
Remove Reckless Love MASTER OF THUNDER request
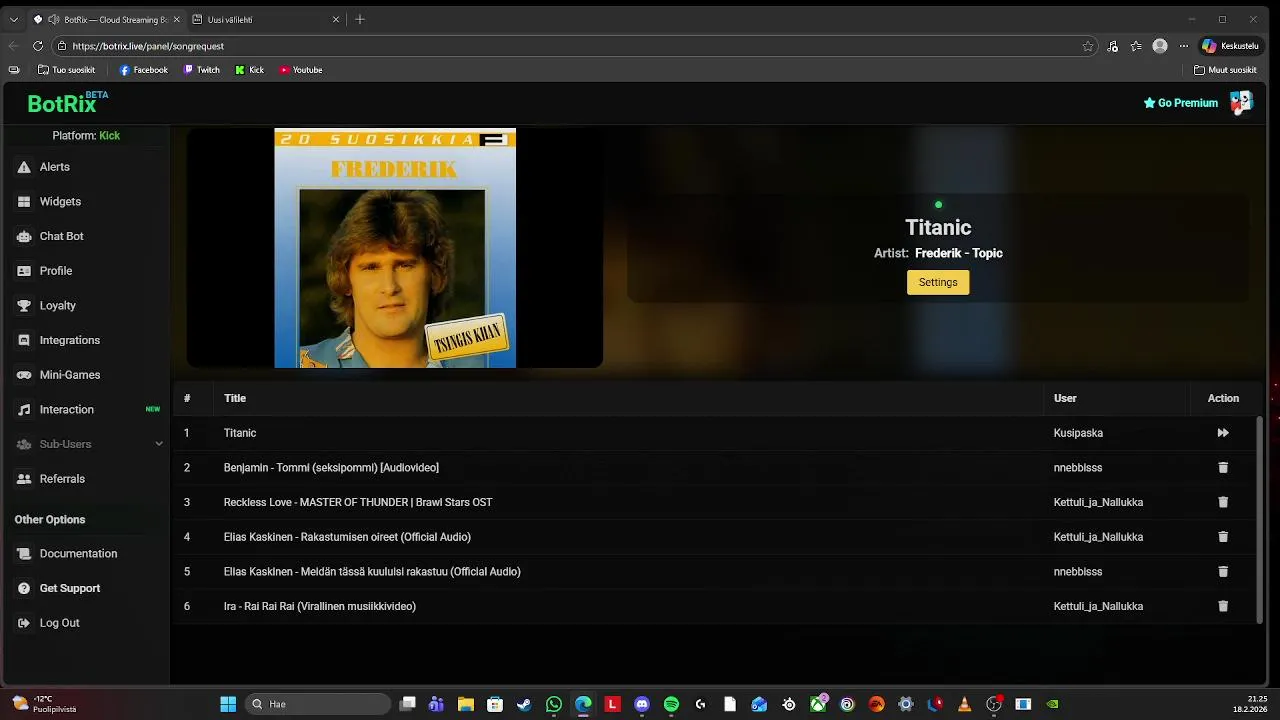click(1222, 502)
